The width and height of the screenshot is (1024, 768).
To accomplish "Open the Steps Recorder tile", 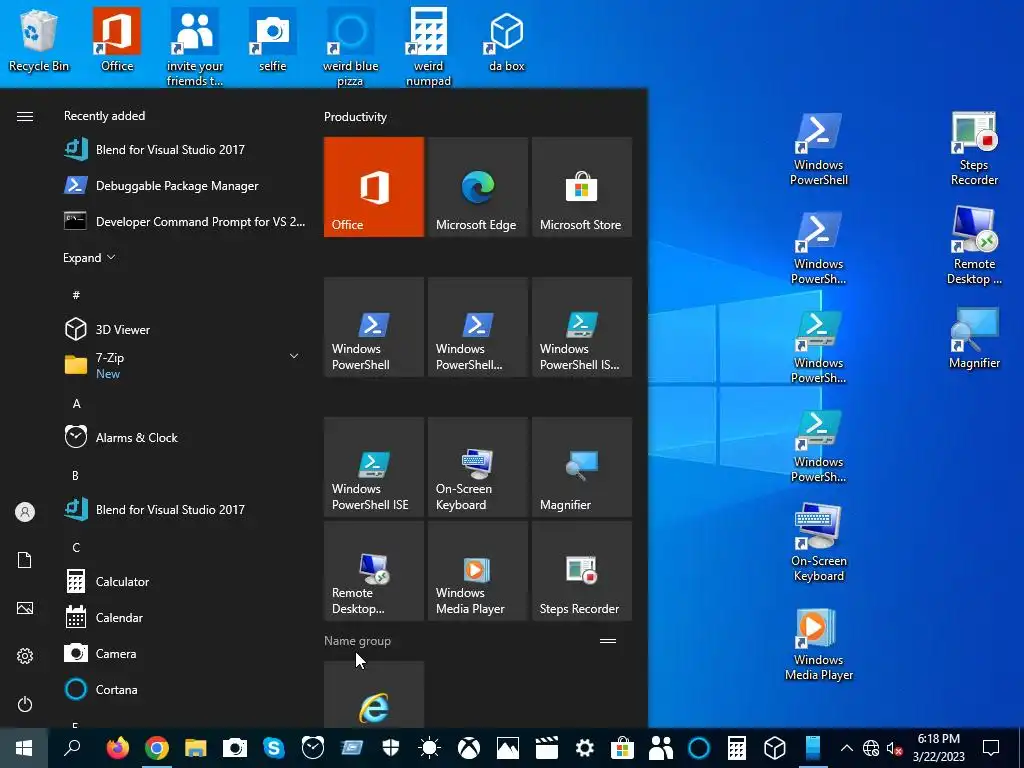I will coord(582,571).
